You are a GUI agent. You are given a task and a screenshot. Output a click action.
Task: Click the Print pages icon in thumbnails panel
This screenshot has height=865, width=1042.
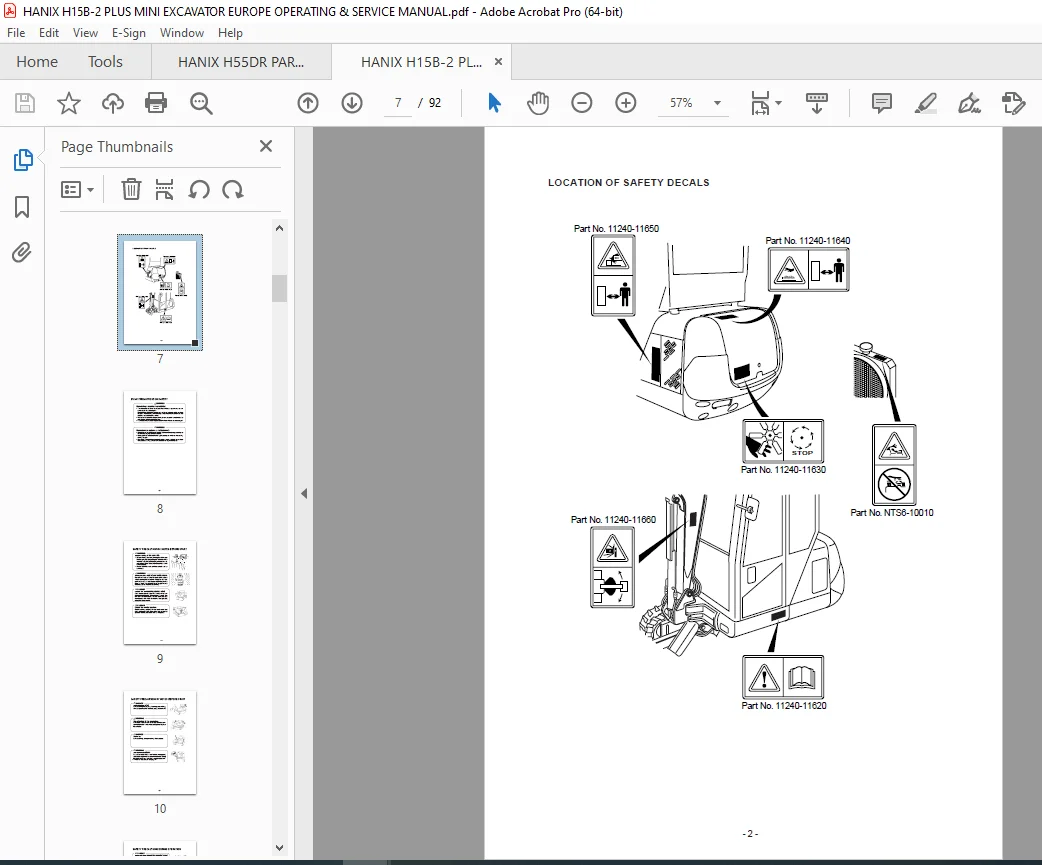pos(164,189)
